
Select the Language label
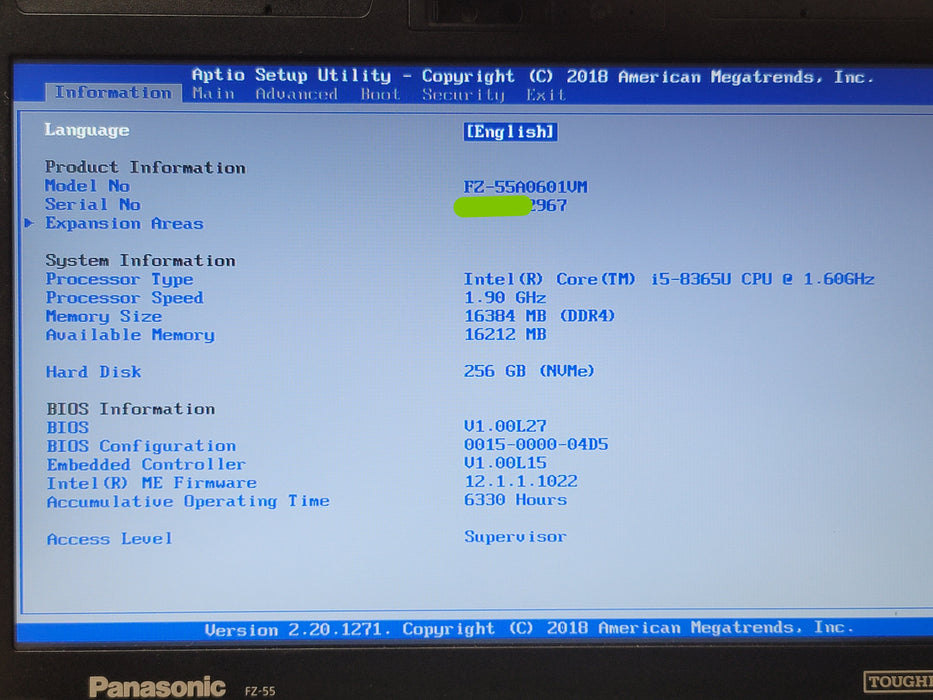[x=87, y=130]
